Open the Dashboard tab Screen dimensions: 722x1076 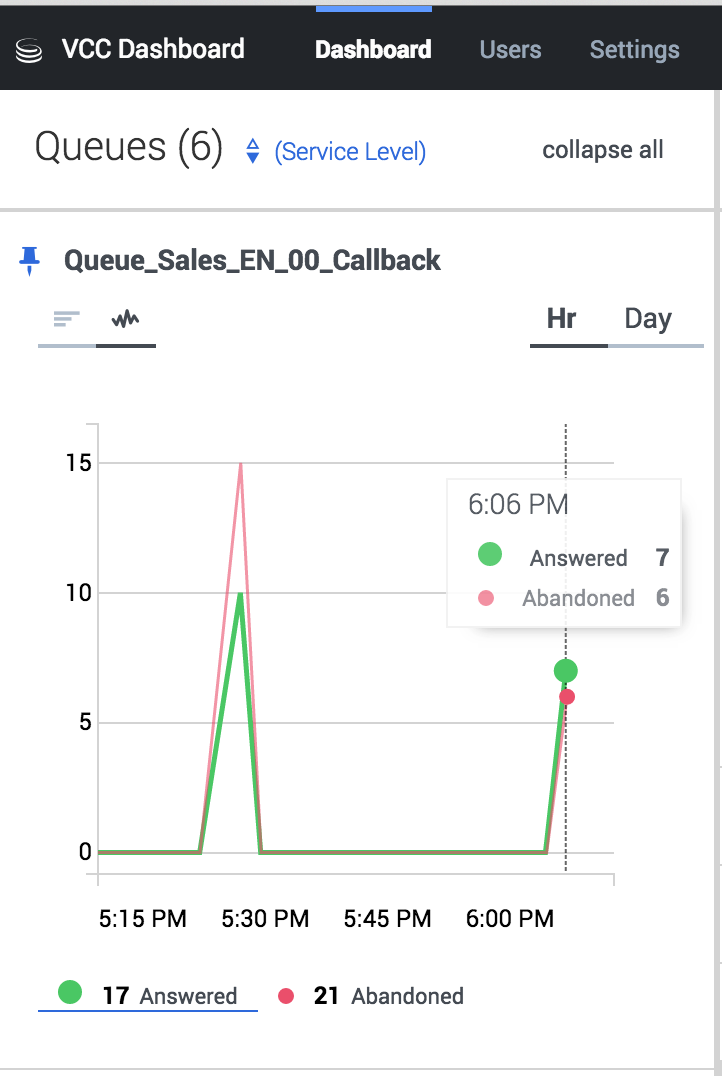tap(373, 50)
